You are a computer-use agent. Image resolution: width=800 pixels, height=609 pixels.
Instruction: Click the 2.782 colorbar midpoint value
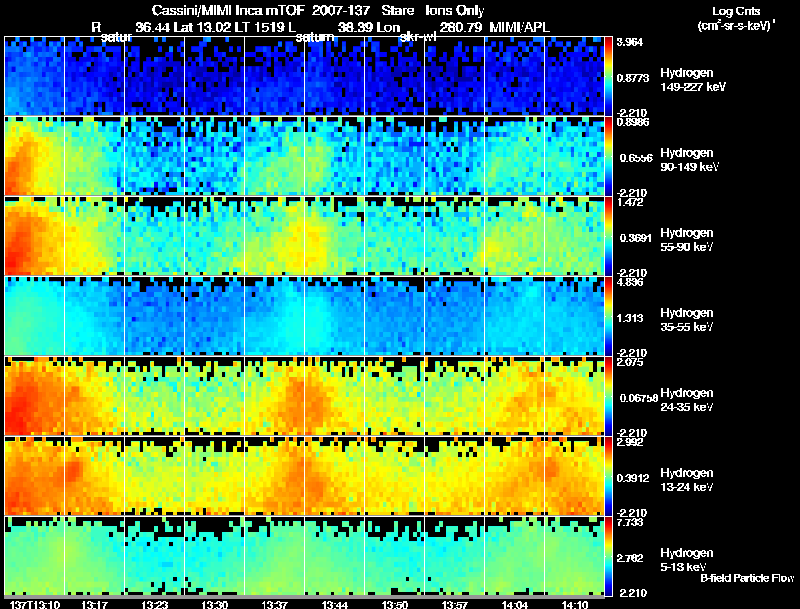click(x=630, y=558)
